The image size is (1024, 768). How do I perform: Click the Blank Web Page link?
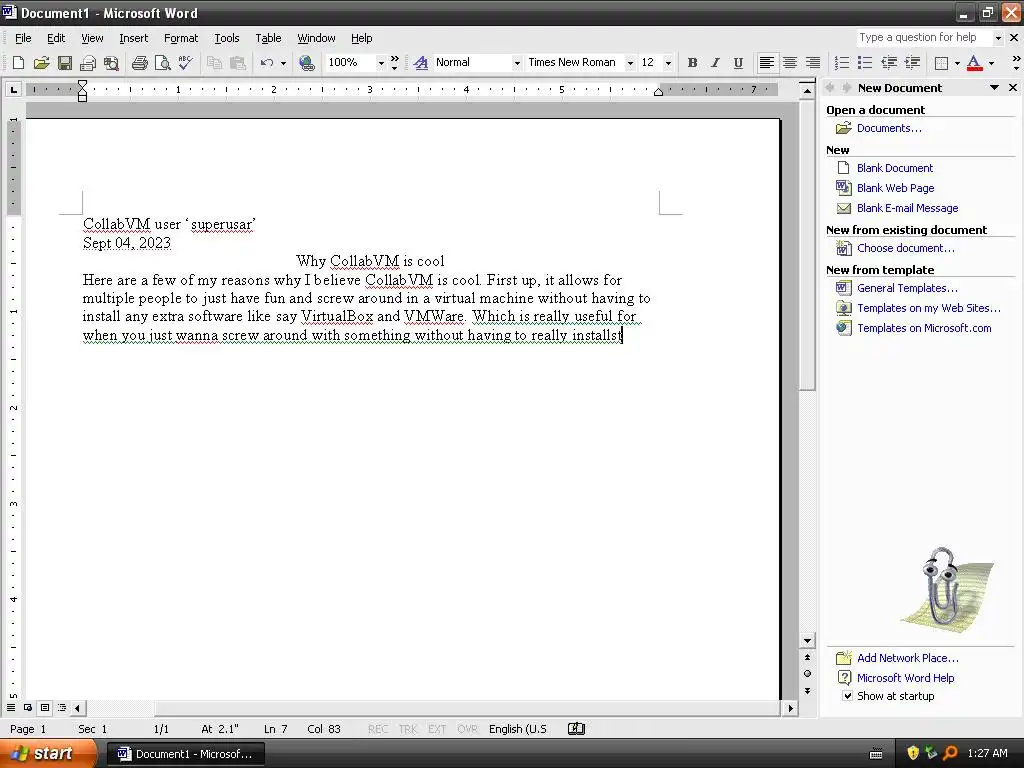(x=895, y=188)
